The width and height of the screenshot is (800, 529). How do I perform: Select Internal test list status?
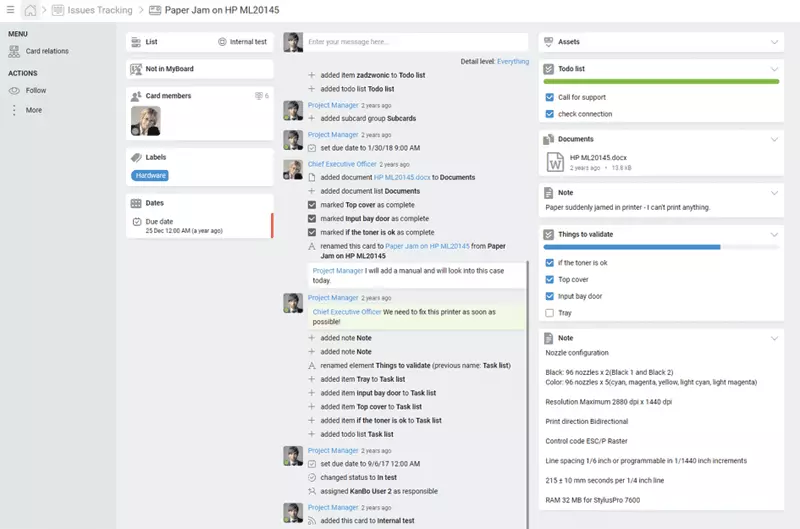click(243, 42)
